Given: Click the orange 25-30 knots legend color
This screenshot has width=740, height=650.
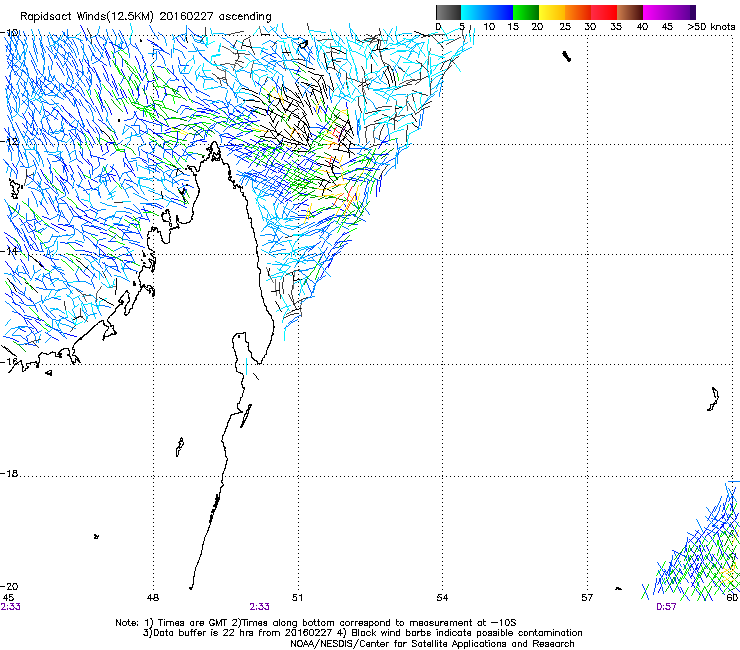Looking at the screenshot, I should [x=578, y=12].
